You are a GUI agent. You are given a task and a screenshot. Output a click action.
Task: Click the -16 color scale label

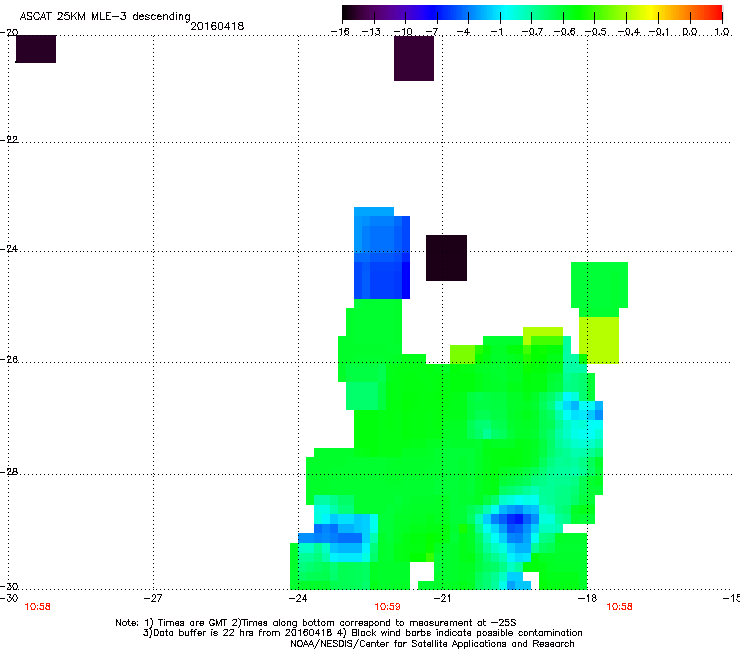pyautogui.click(x=340, y=32)
